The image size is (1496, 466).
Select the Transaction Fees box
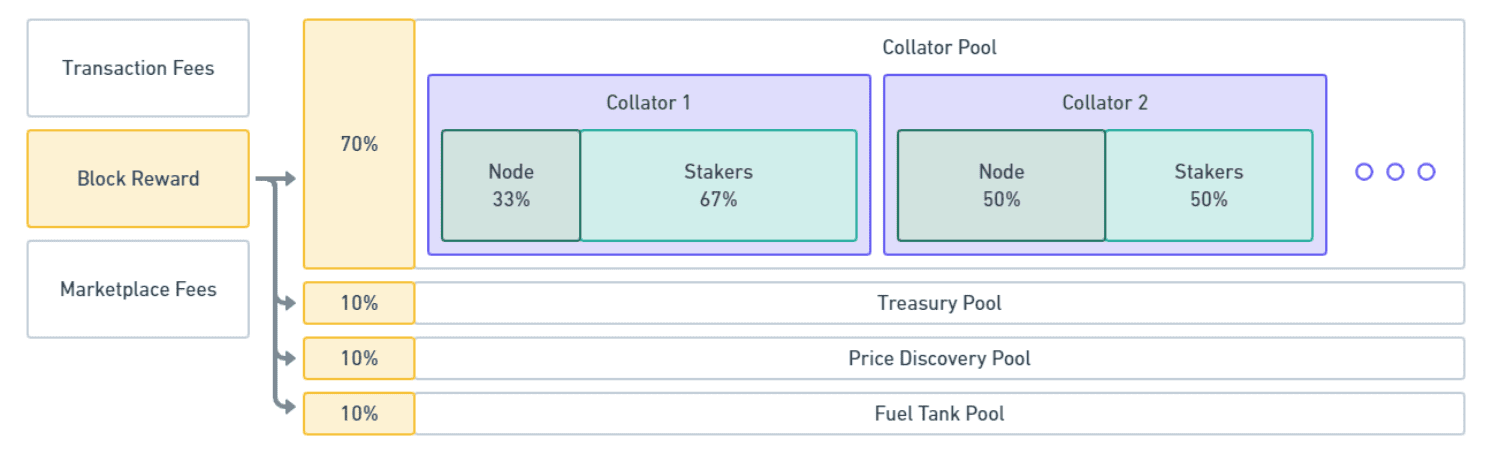(138, 68)
